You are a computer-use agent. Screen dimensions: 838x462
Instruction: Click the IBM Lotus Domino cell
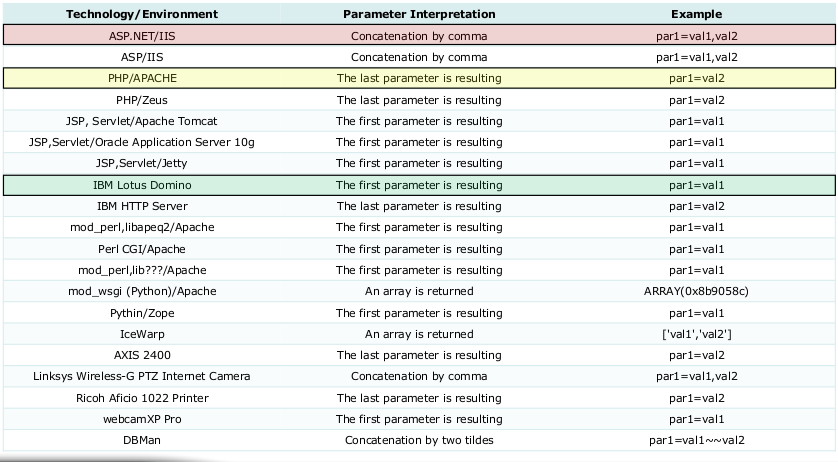point(141,185)
